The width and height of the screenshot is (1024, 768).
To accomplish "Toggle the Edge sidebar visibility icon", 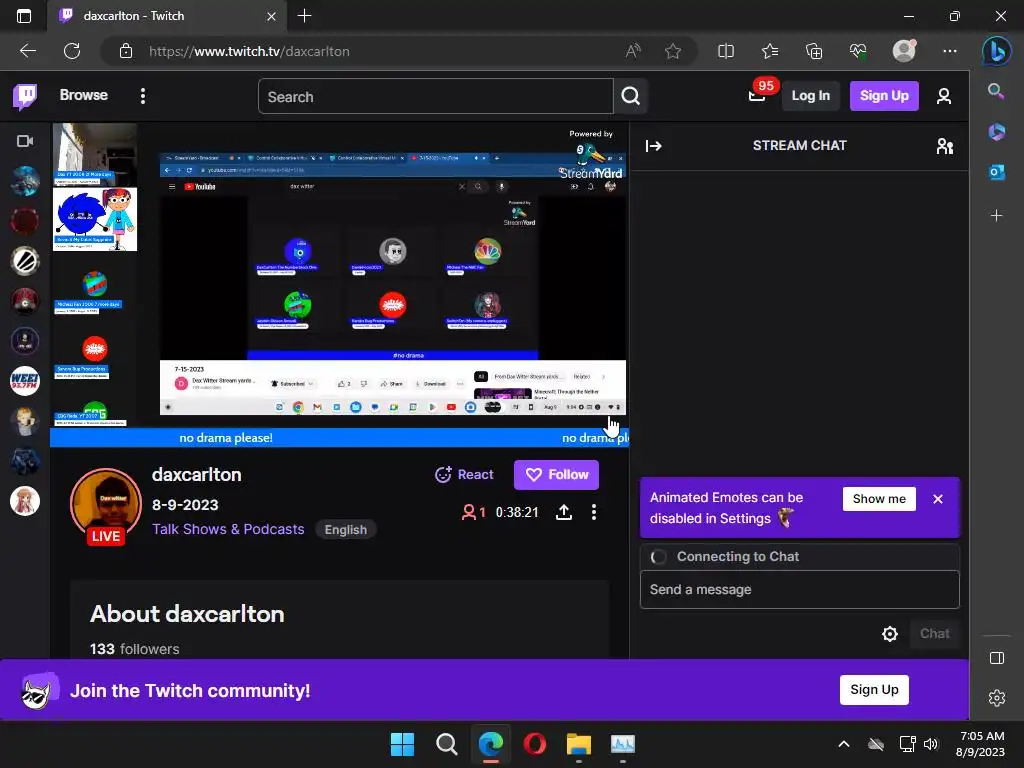I will click(x=996, y=658).
